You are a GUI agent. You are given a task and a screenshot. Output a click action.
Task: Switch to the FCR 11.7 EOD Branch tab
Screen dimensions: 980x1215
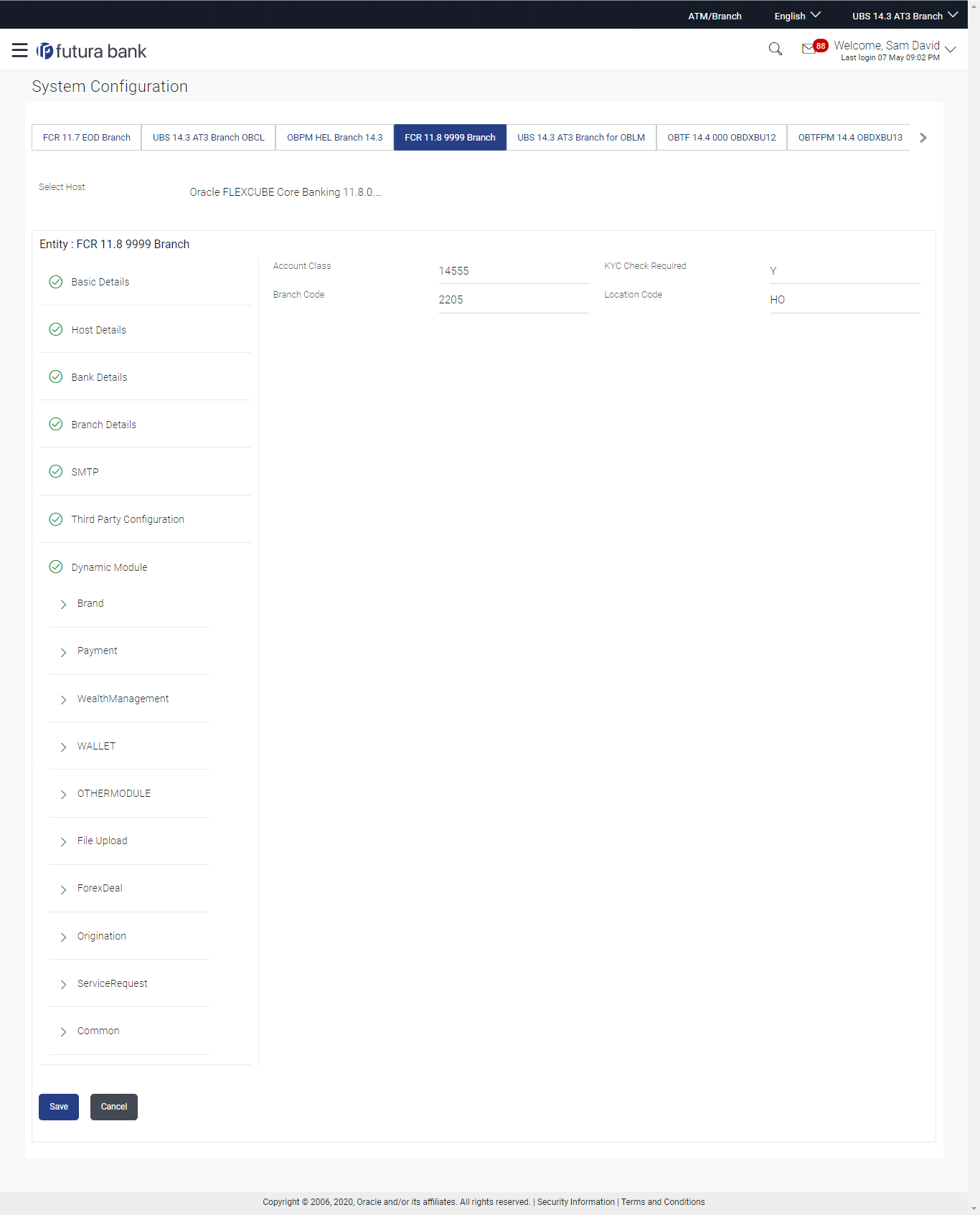(87, 137)
